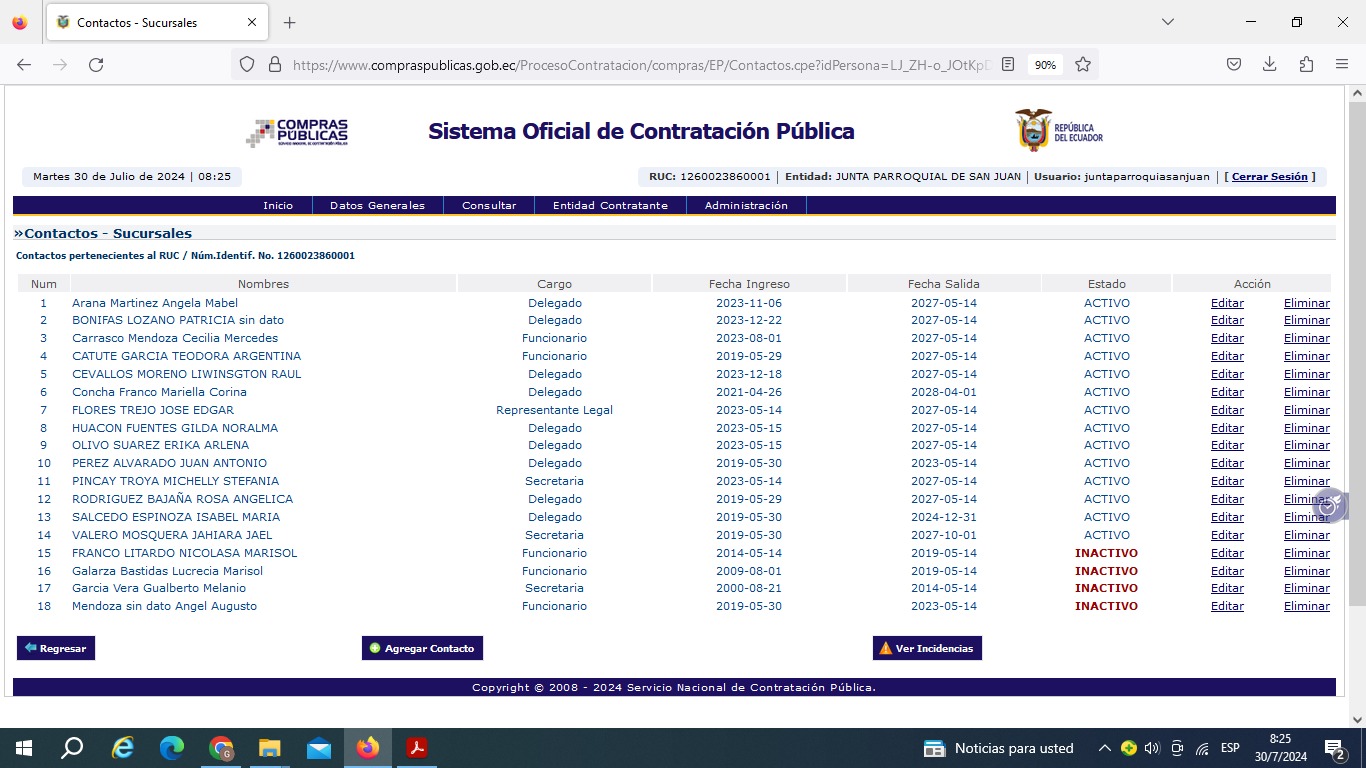Open the Firefox extensions puzzle icon
Image resolution: width=1366 pixels, height=768 pixels.
[x=1306, y=64]
